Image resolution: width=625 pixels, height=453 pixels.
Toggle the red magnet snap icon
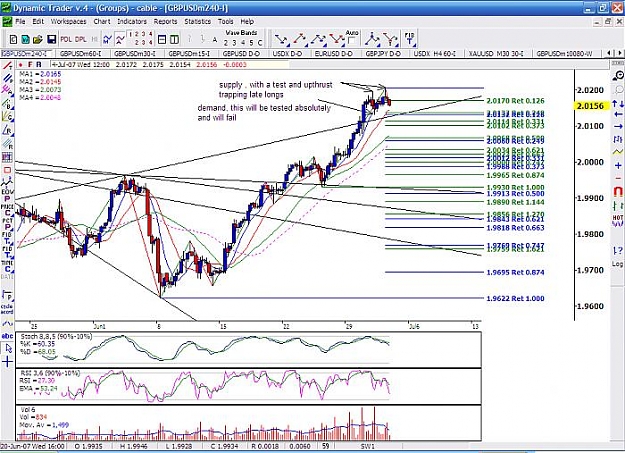click(618, 192)
